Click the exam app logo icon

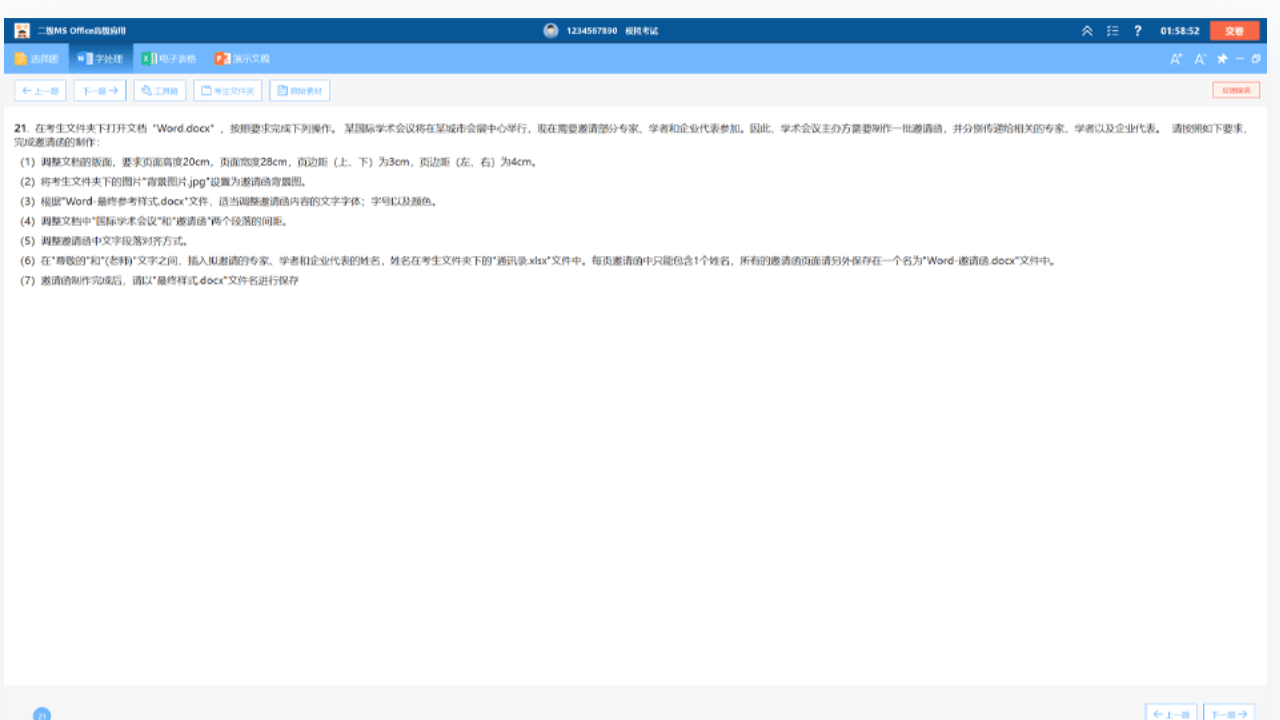tap(22, 31)
